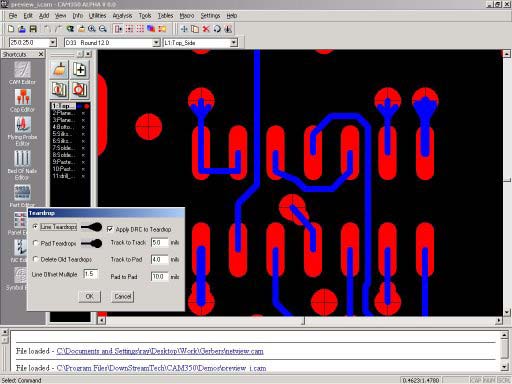512x384 pixels.
Task: Click OK in the Teardrop dialog
Action: [x=89, y=296]
